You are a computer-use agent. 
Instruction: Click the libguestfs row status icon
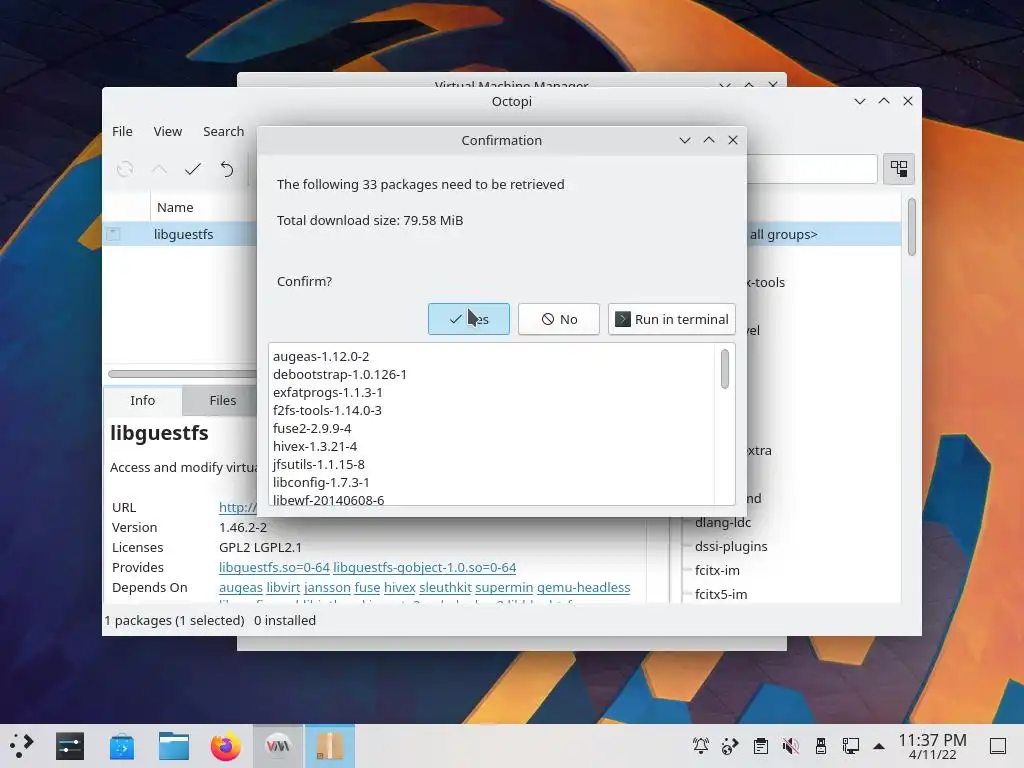click(x=113, y=234)
